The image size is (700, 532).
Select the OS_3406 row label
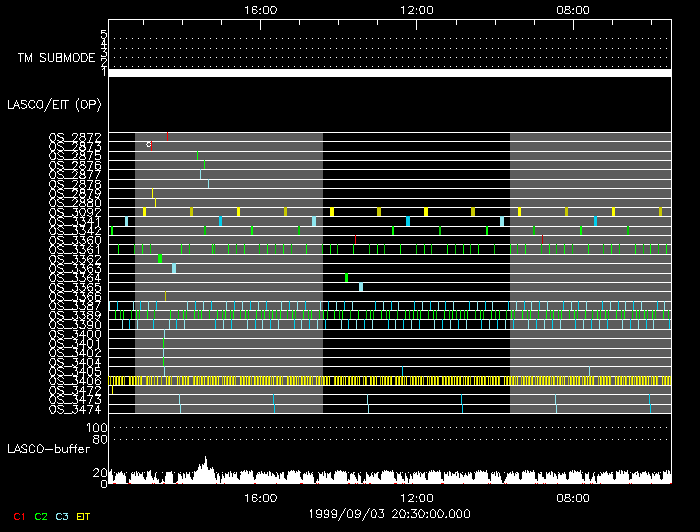tap(75, 381)
